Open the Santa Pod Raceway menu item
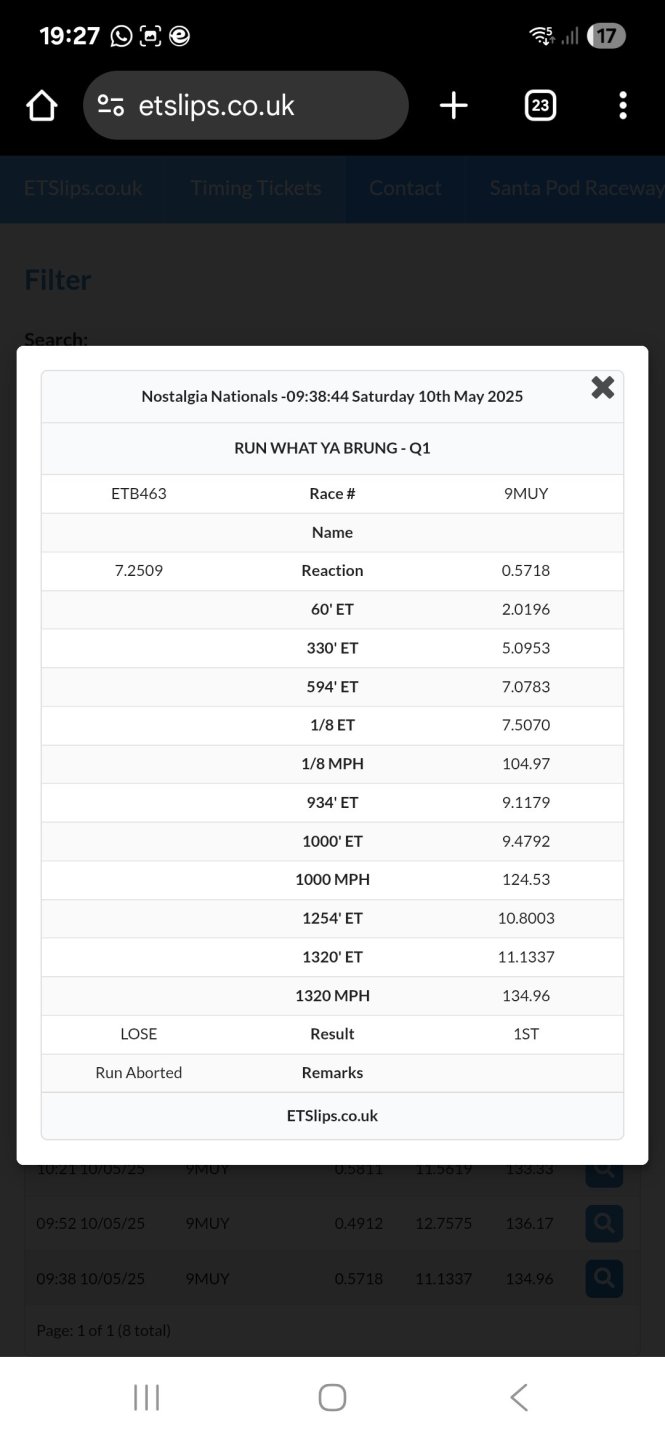 (575, 188)
